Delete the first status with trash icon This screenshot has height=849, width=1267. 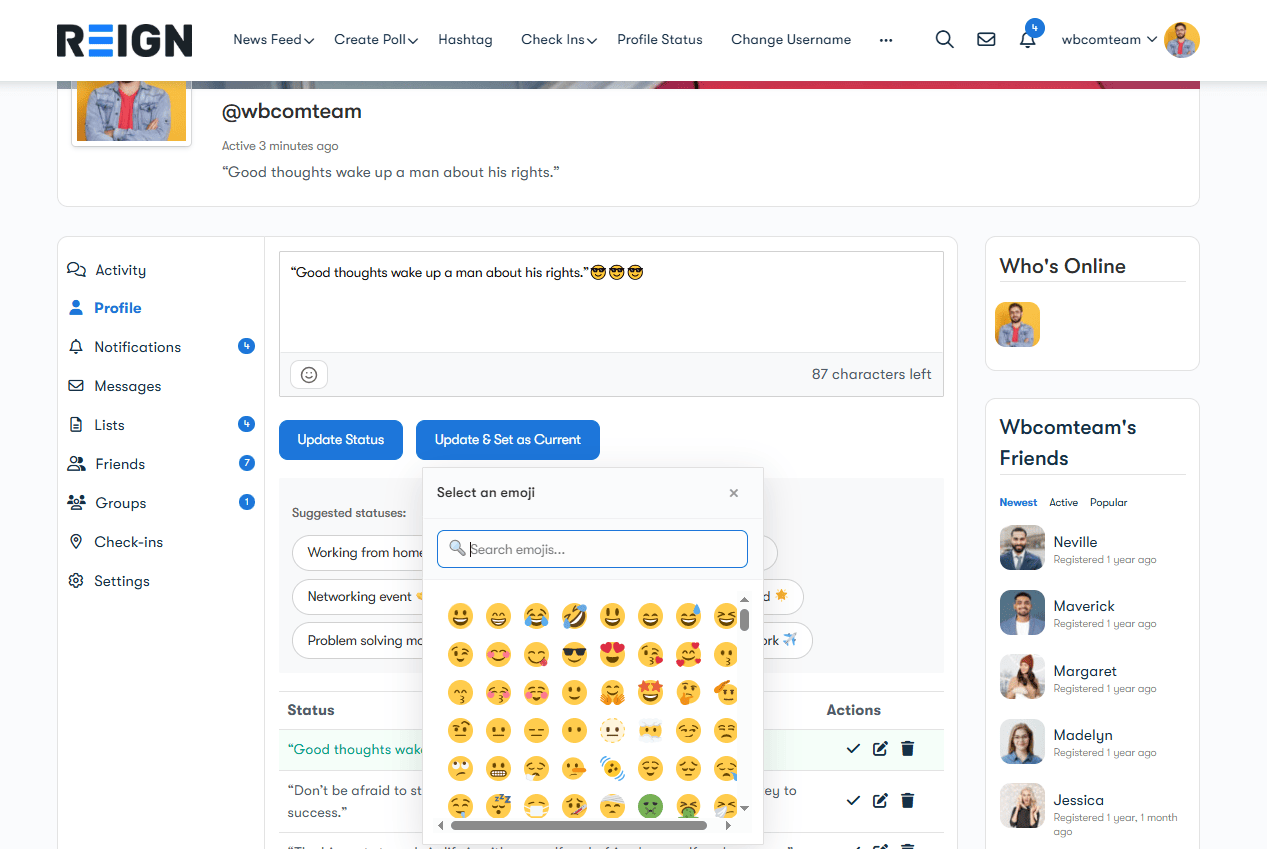click(x=907, y=748)
